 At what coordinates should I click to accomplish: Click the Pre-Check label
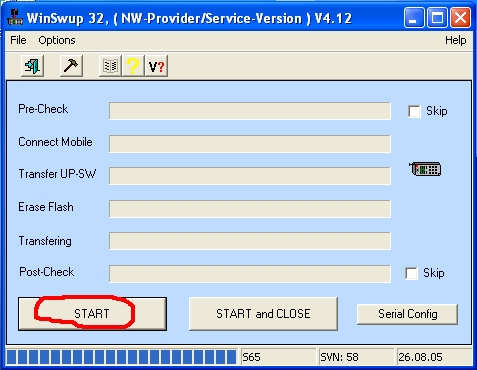tap(43, 109)
